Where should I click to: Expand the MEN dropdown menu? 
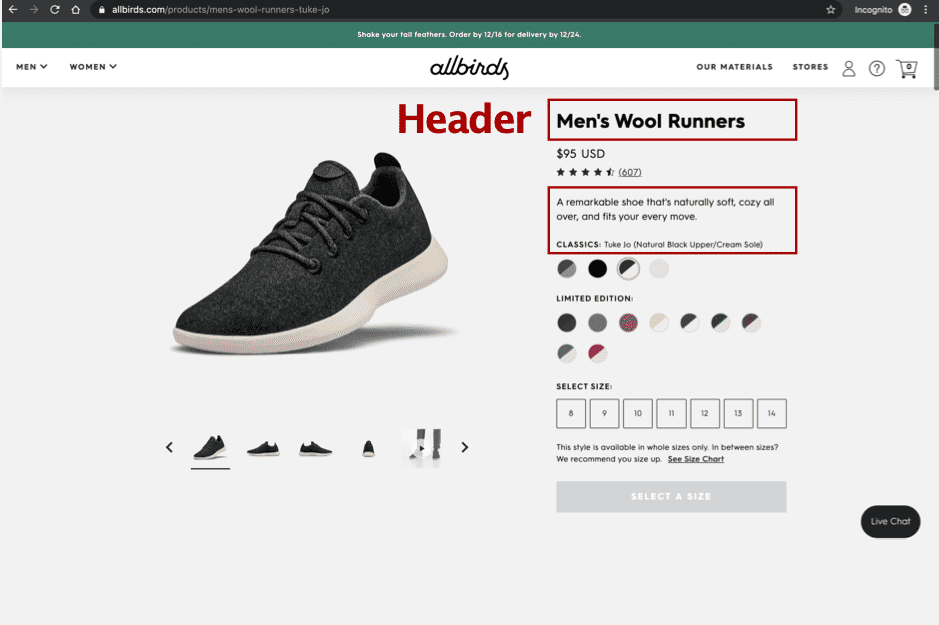click(x=32, y=66)
